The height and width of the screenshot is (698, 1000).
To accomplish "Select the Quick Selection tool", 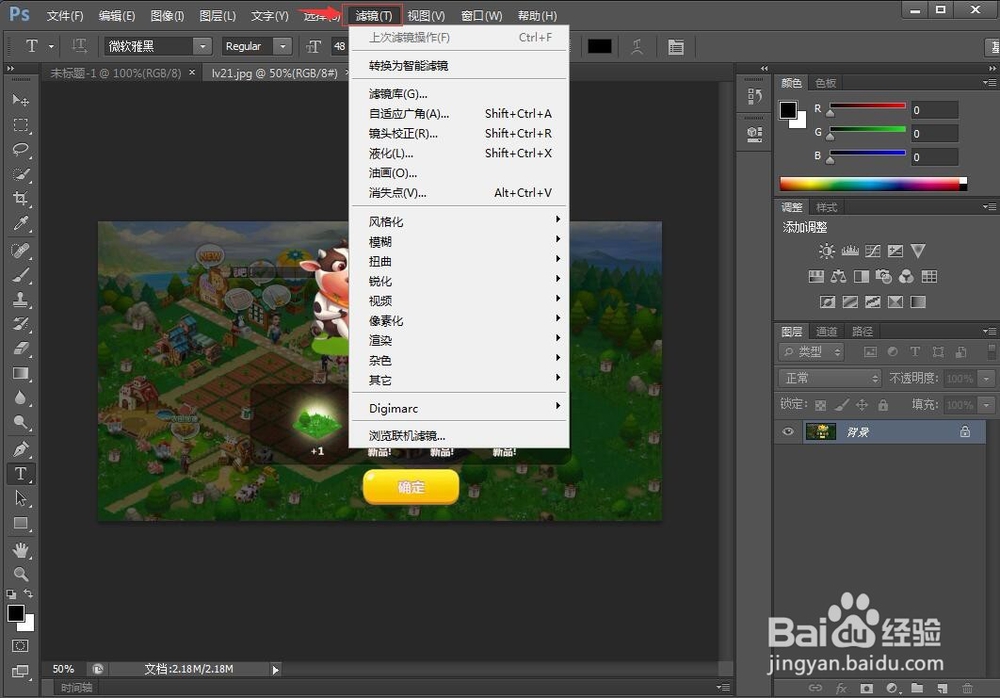I will (x=20, y=174).
